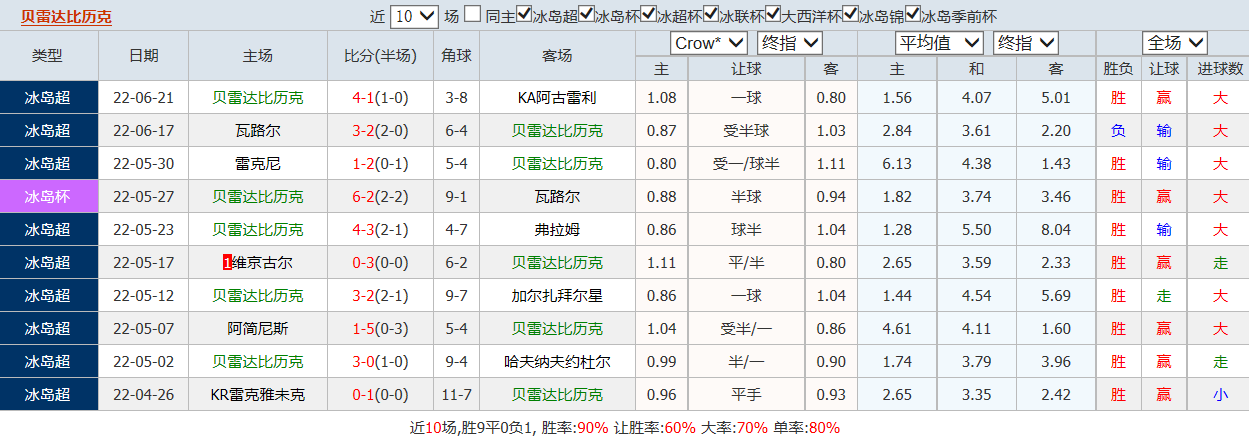The image size is (1249, 441).
Task: Open the 4-1 score on 22-06-21
Action: [x=363, y=98]
